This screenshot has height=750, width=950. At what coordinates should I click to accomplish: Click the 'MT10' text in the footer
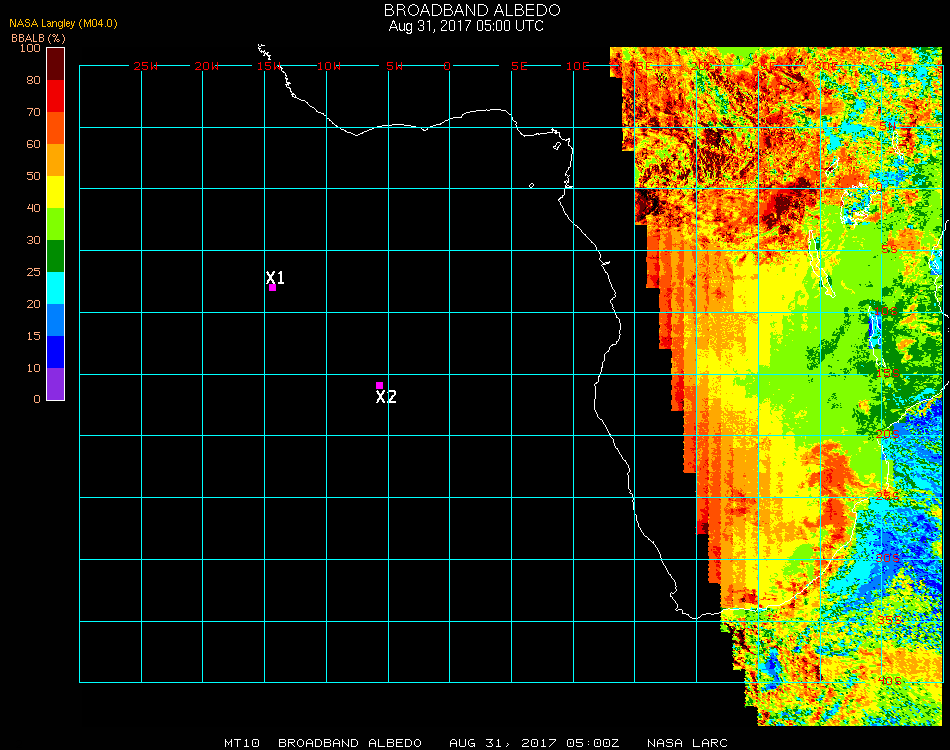(242, 743)
